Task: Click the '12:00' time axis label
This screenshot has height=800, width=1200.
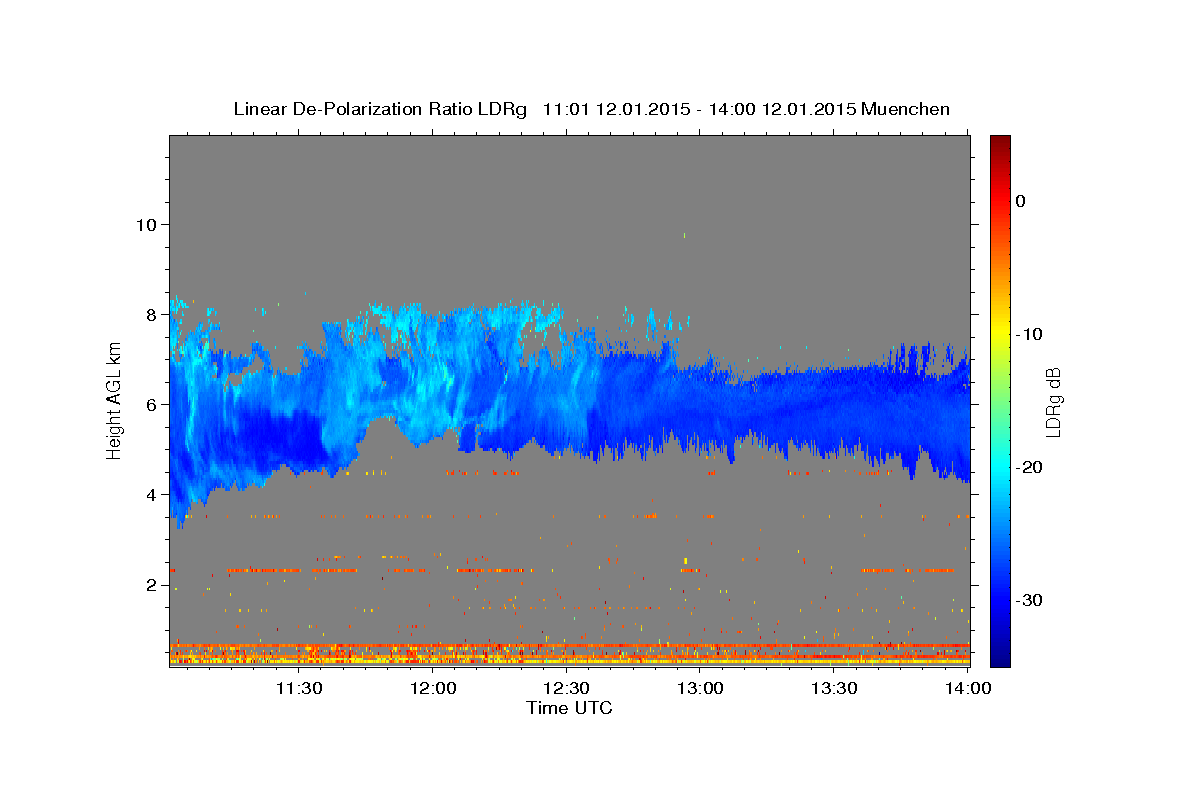Action: [433, 688]
